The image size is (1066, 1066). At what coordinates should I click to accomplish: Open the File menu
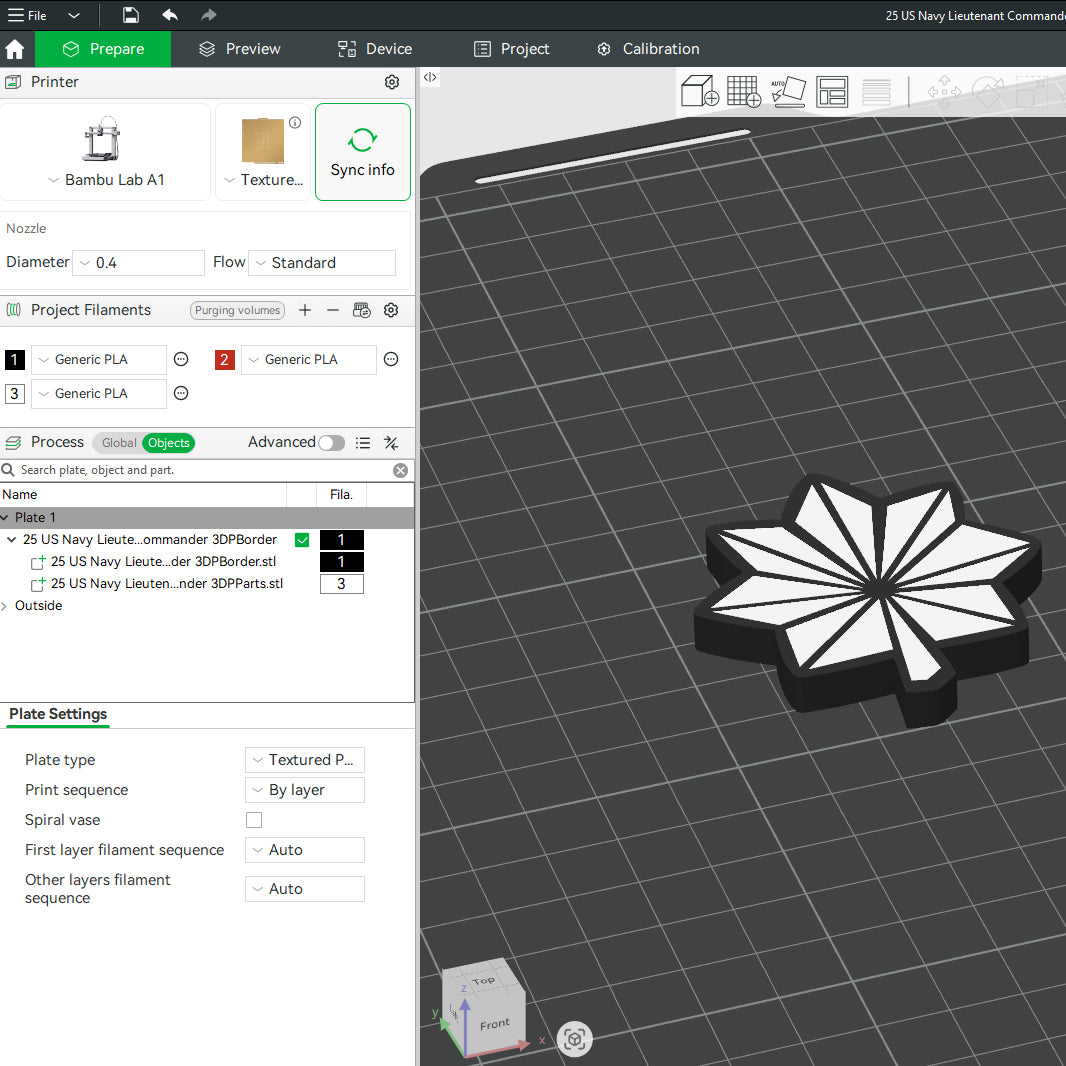(x=27, y=15)
